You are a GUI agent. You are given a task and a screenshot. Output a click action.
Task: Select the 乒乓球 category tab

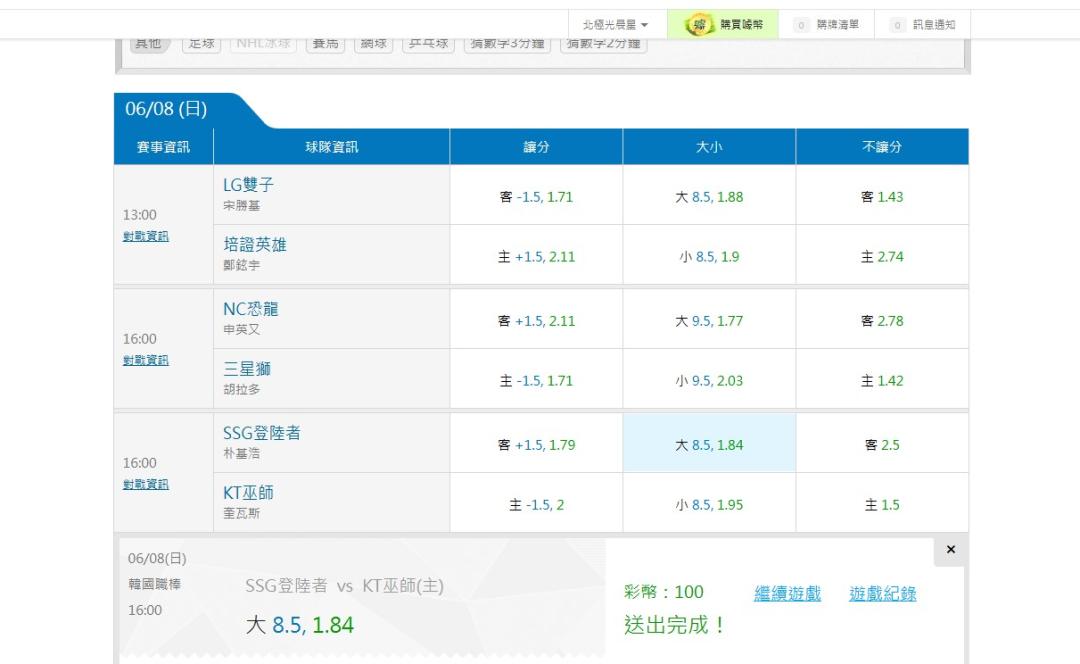pyautogui.click(x=428, y=45)
